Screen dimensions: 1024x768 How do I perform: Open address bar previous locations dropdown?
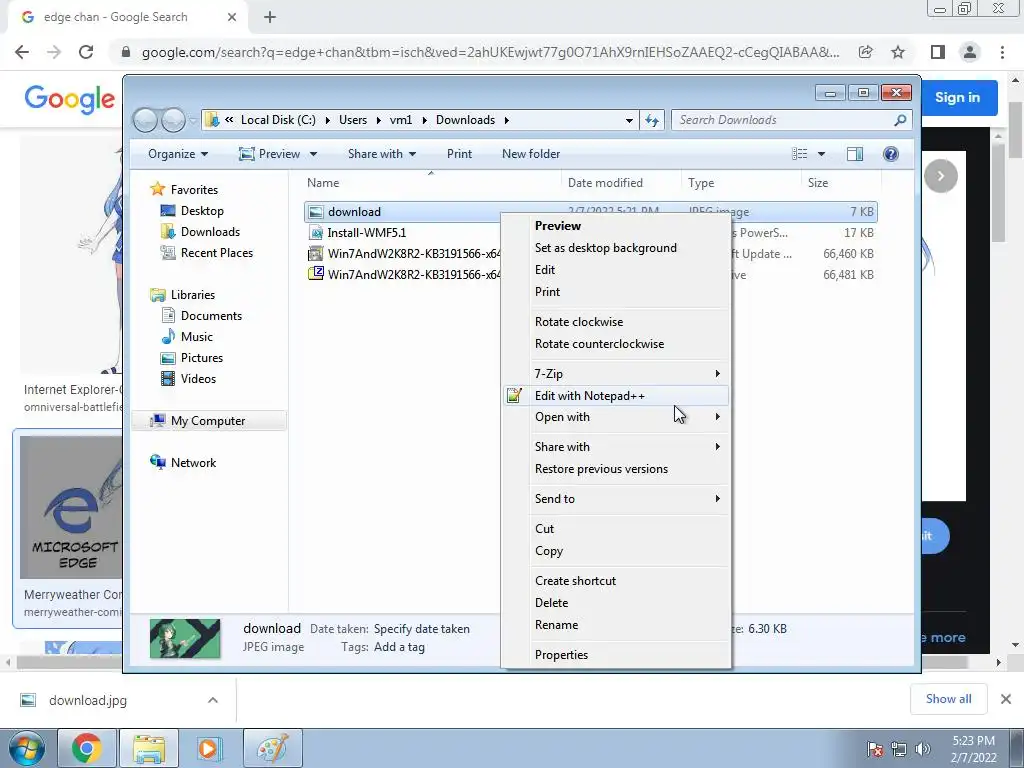point(628,120)
